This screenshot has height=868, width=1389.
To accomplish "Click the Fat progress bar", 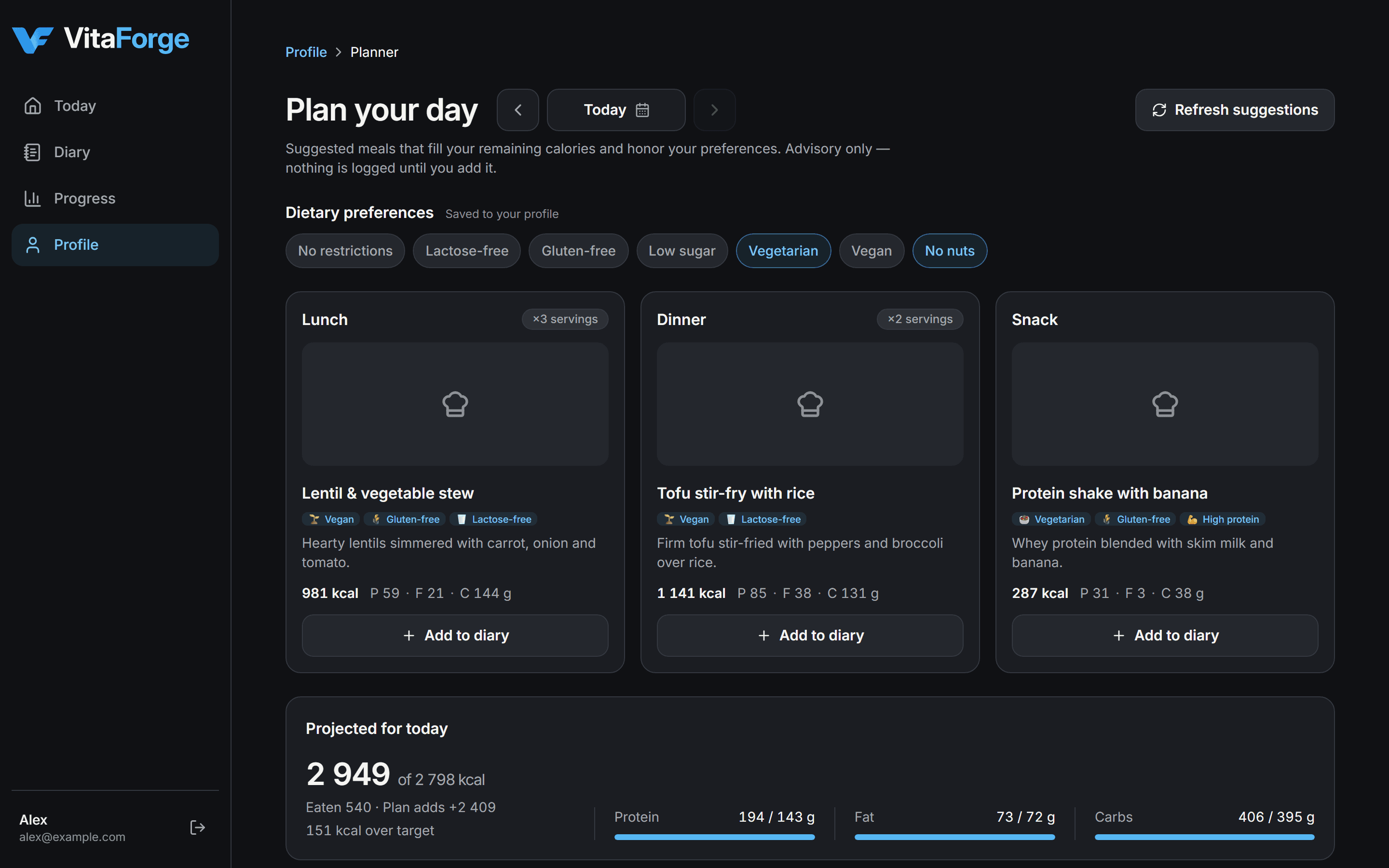I will pyautogui.click(x=954, y=837).
